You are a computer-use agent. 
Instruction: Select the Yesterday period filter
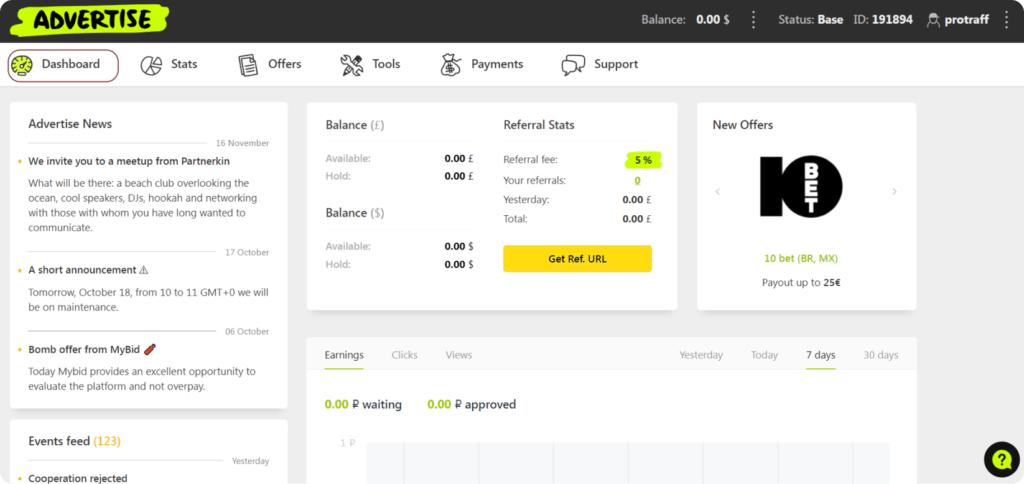point(700,355)
